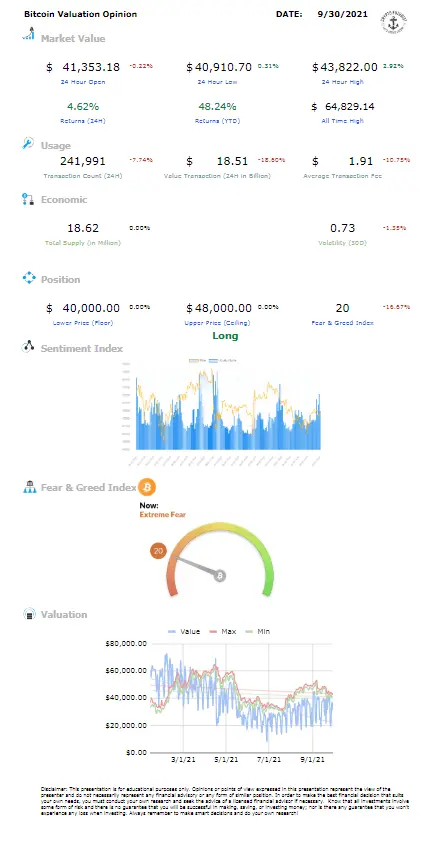Click the Transaction Count (24H) label

tap(83, 176)
